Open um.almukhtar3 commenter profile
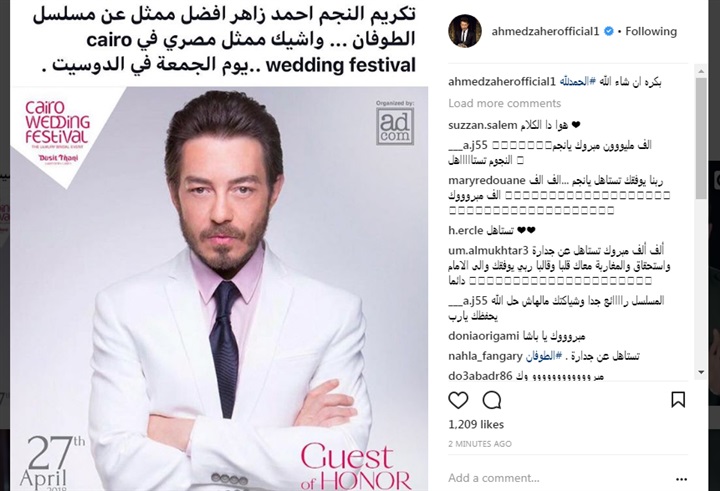This screenshot has width=720, height=491. [488, 251]
